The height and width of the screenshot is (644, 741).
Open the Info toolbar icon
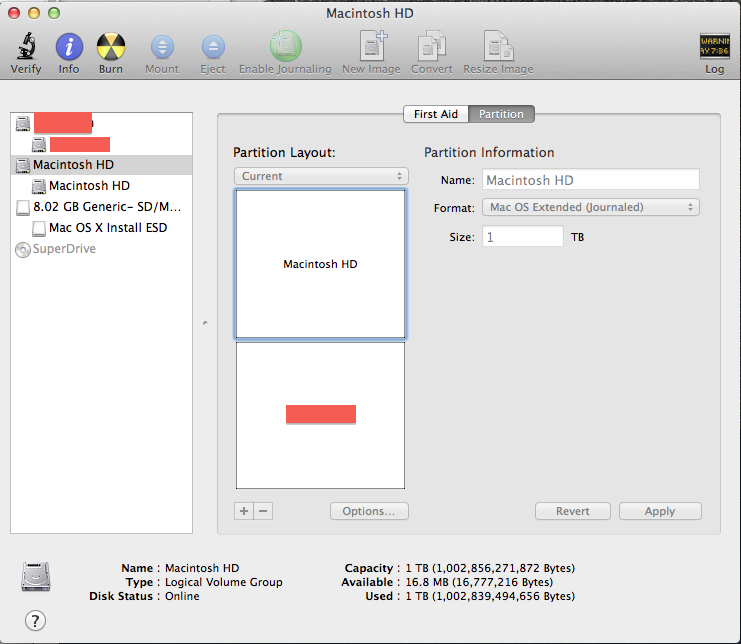point(69,47)
